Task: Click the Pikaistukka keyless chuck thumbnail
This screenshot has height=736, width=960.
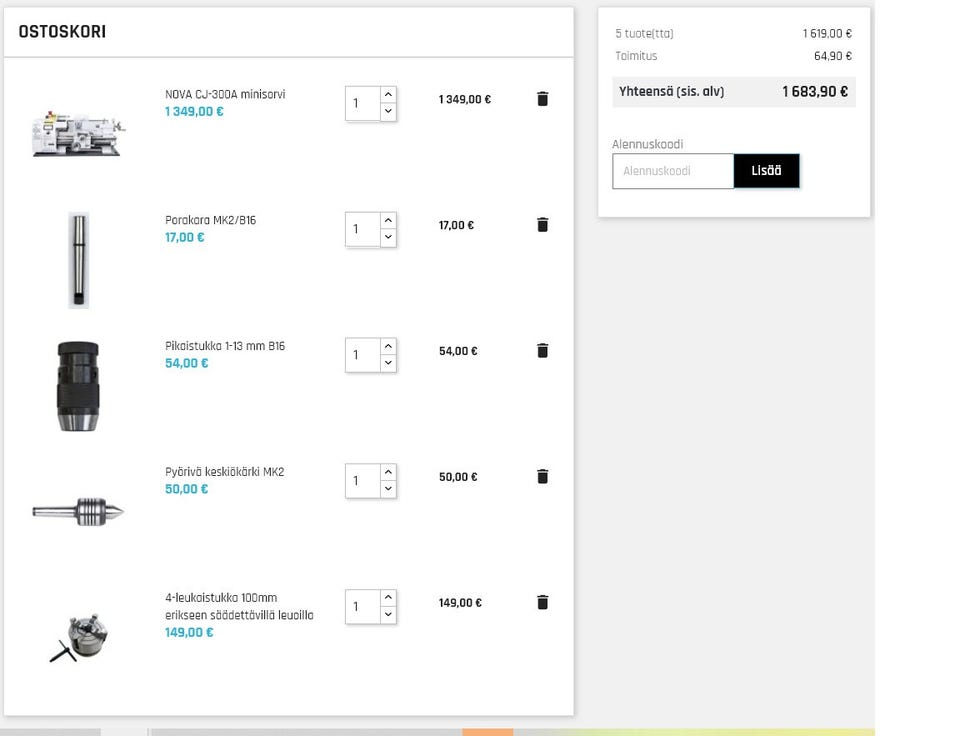Action: point(78,386)
